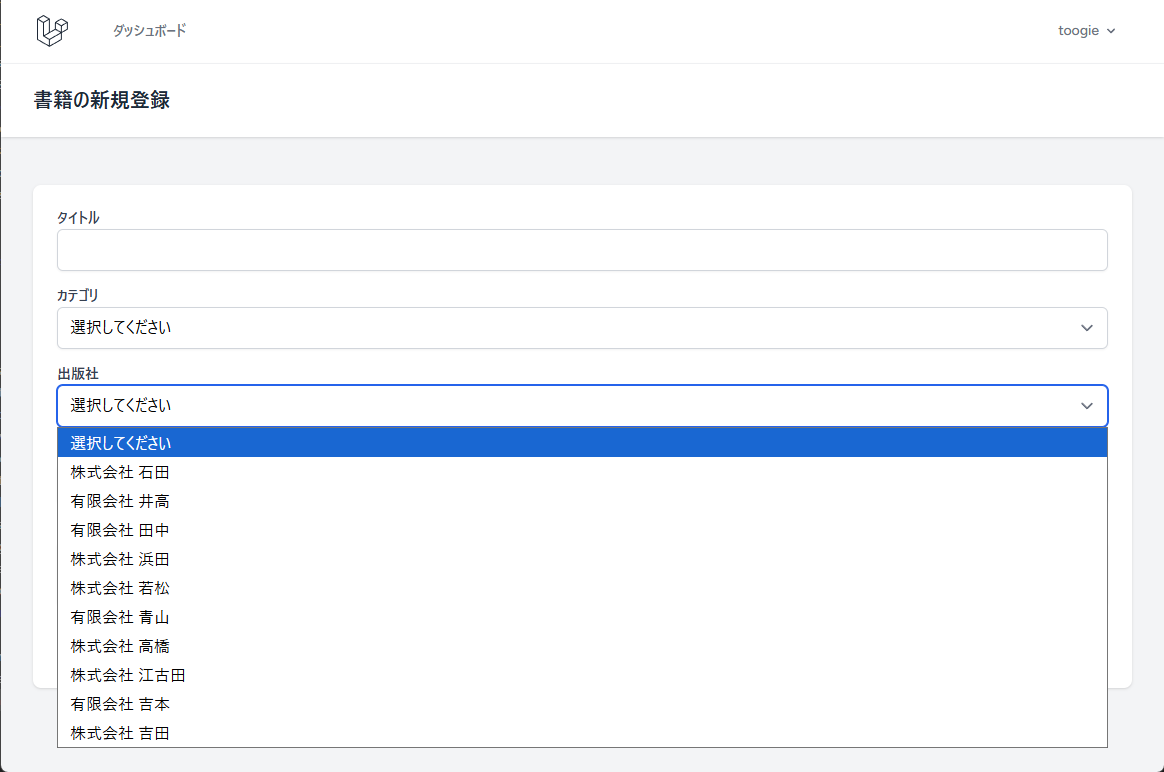Click the chevron next to toogie

tap(1110, 31)
